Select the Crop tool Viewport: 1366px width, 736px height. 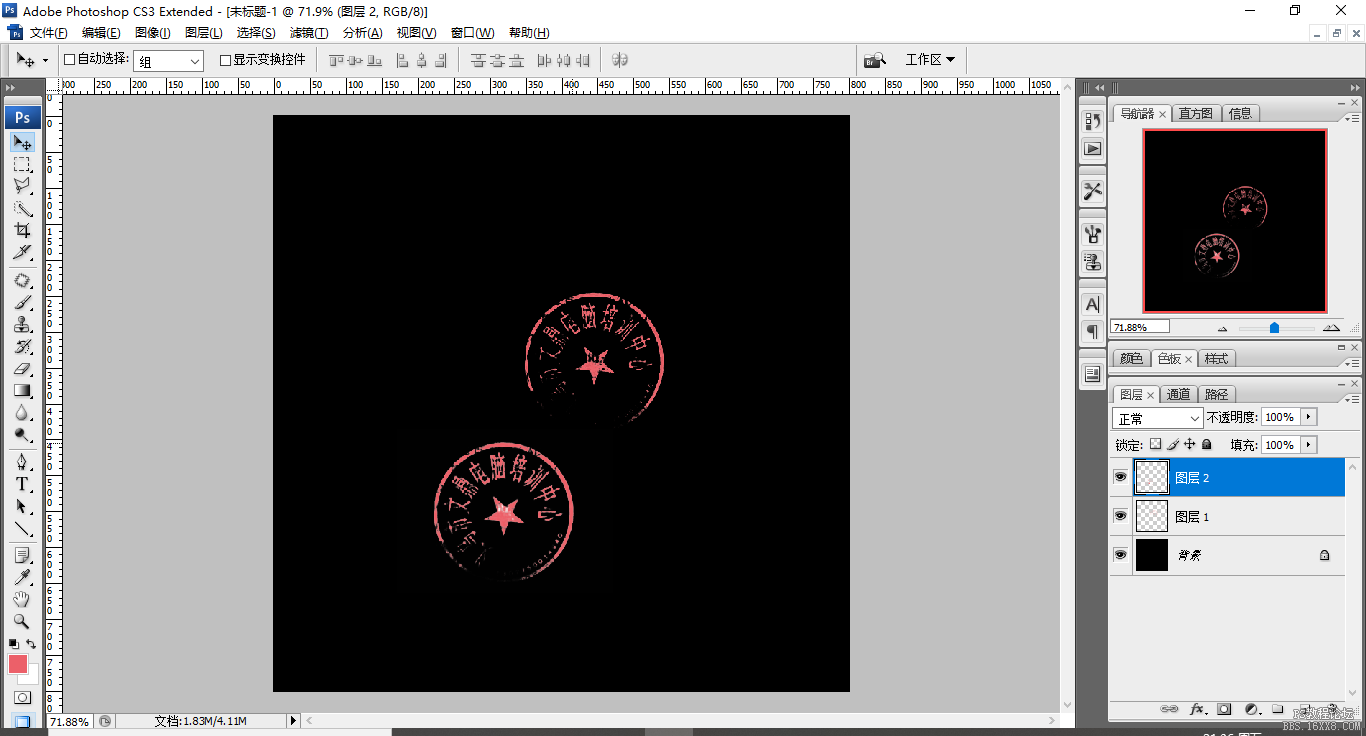click(x=22, y=230)
